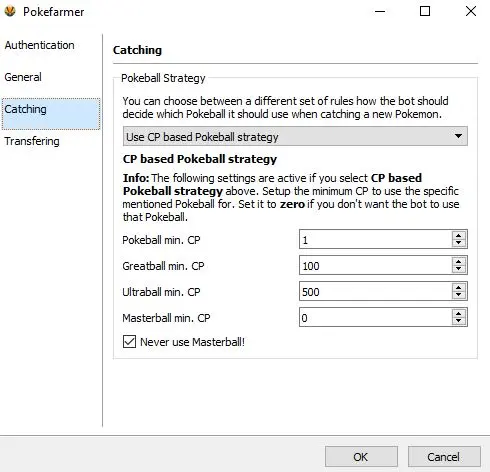Increase Pokeball min. CP with up arrow

coord(459,235)
